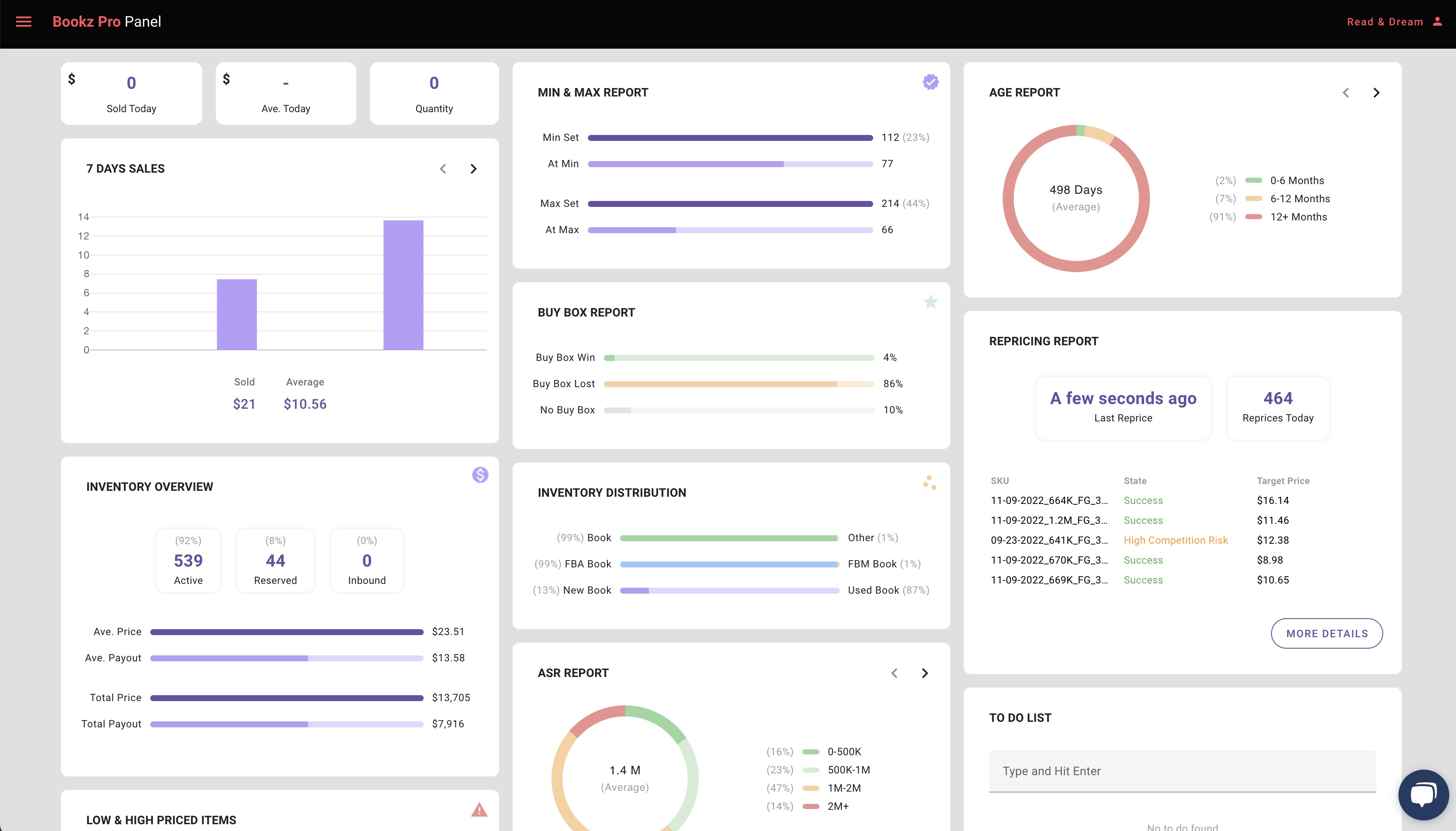
Task: Show next Age Report page
Action: pos(1376,93)
